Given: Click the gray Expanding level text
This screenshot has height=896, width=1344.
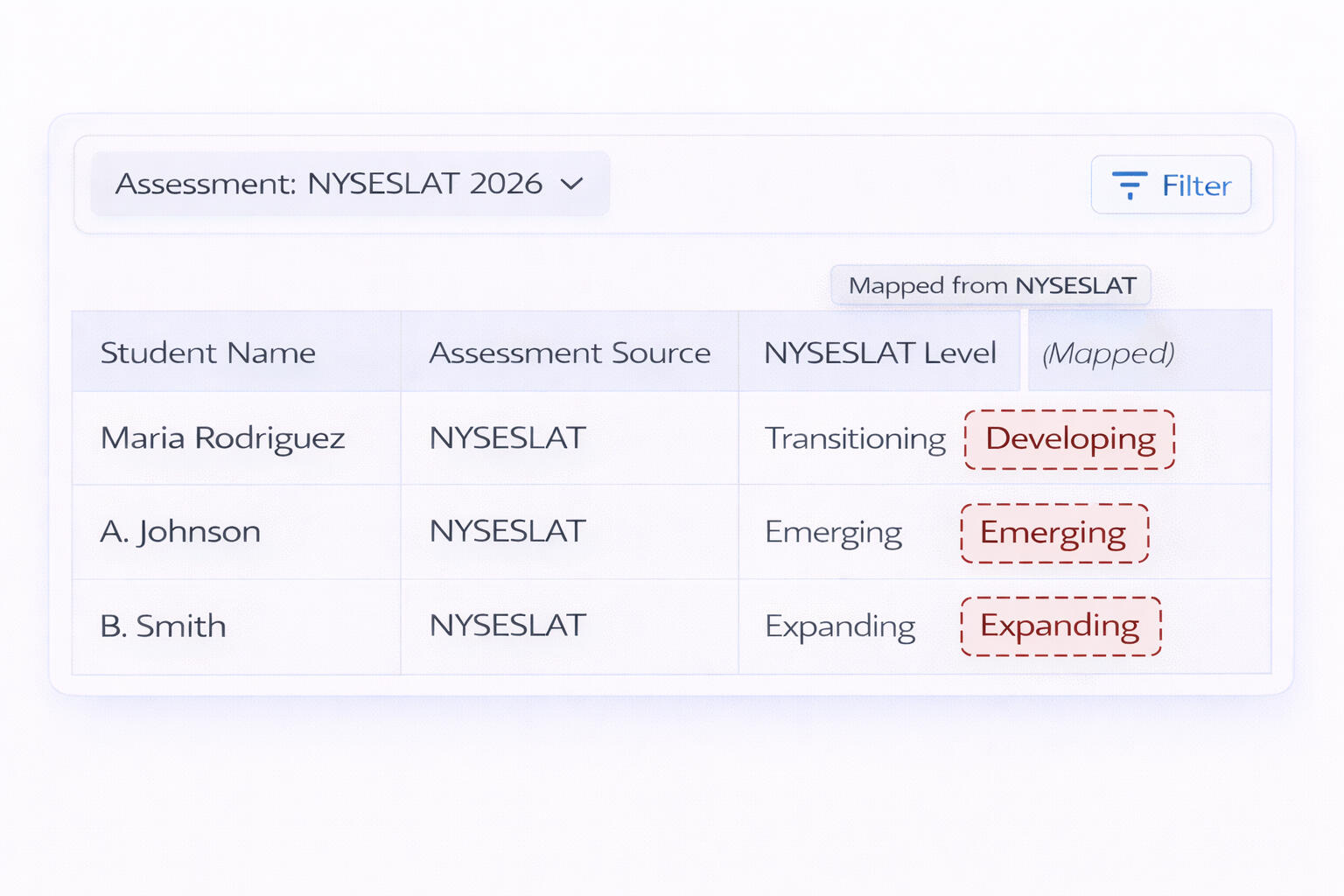Looking at the screenshot, I should coord(840,626).
